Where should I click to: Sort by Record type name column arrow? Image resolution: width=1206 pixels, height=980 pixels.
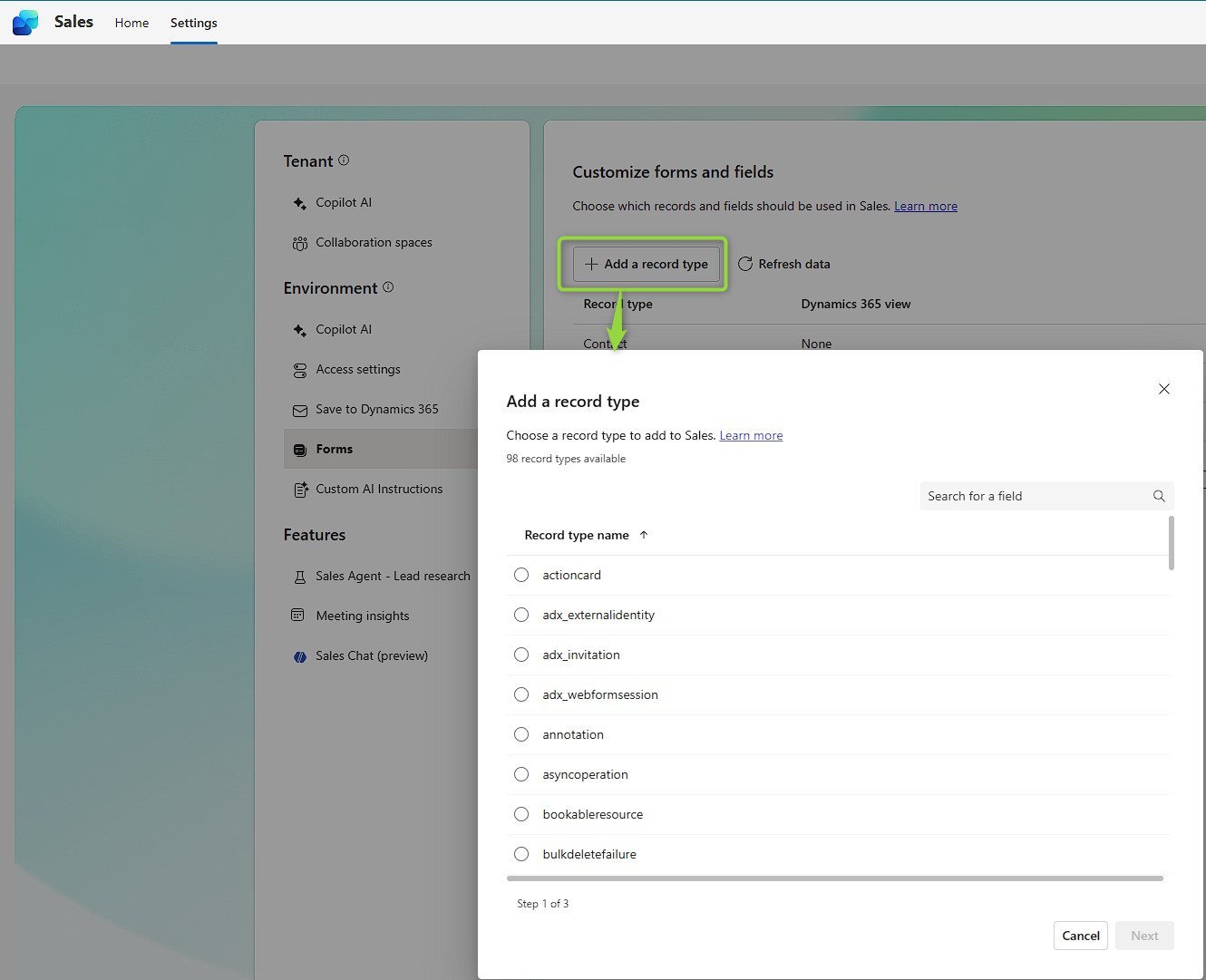[x=644, y=535]
